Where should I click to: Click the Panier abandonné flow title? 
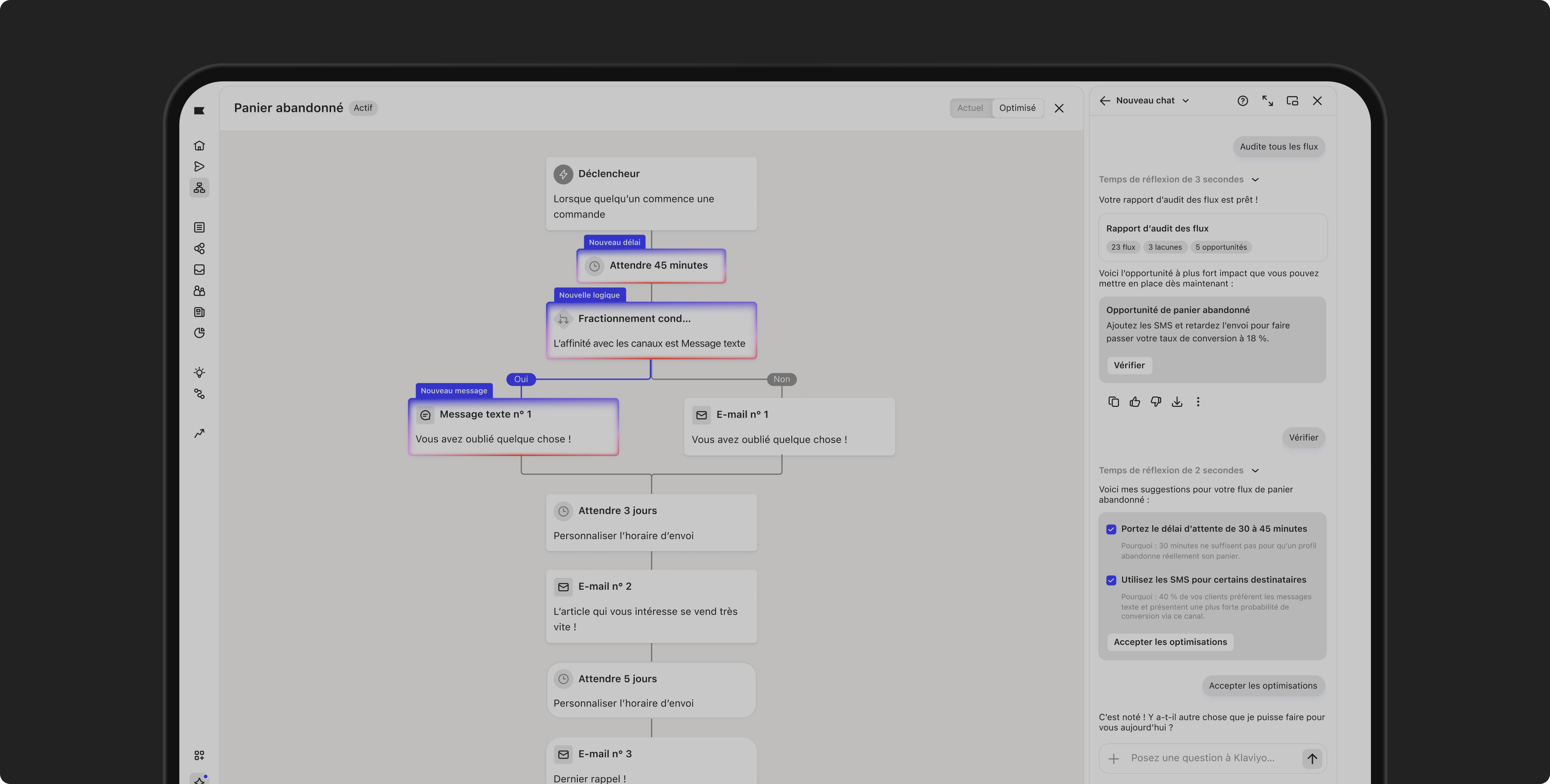click(x=288, y=108)
